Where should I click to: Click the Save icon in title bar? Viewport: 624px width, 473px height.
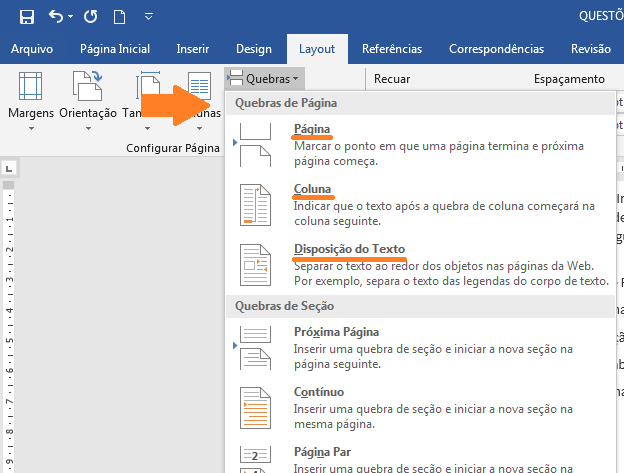tap(27, 17)
